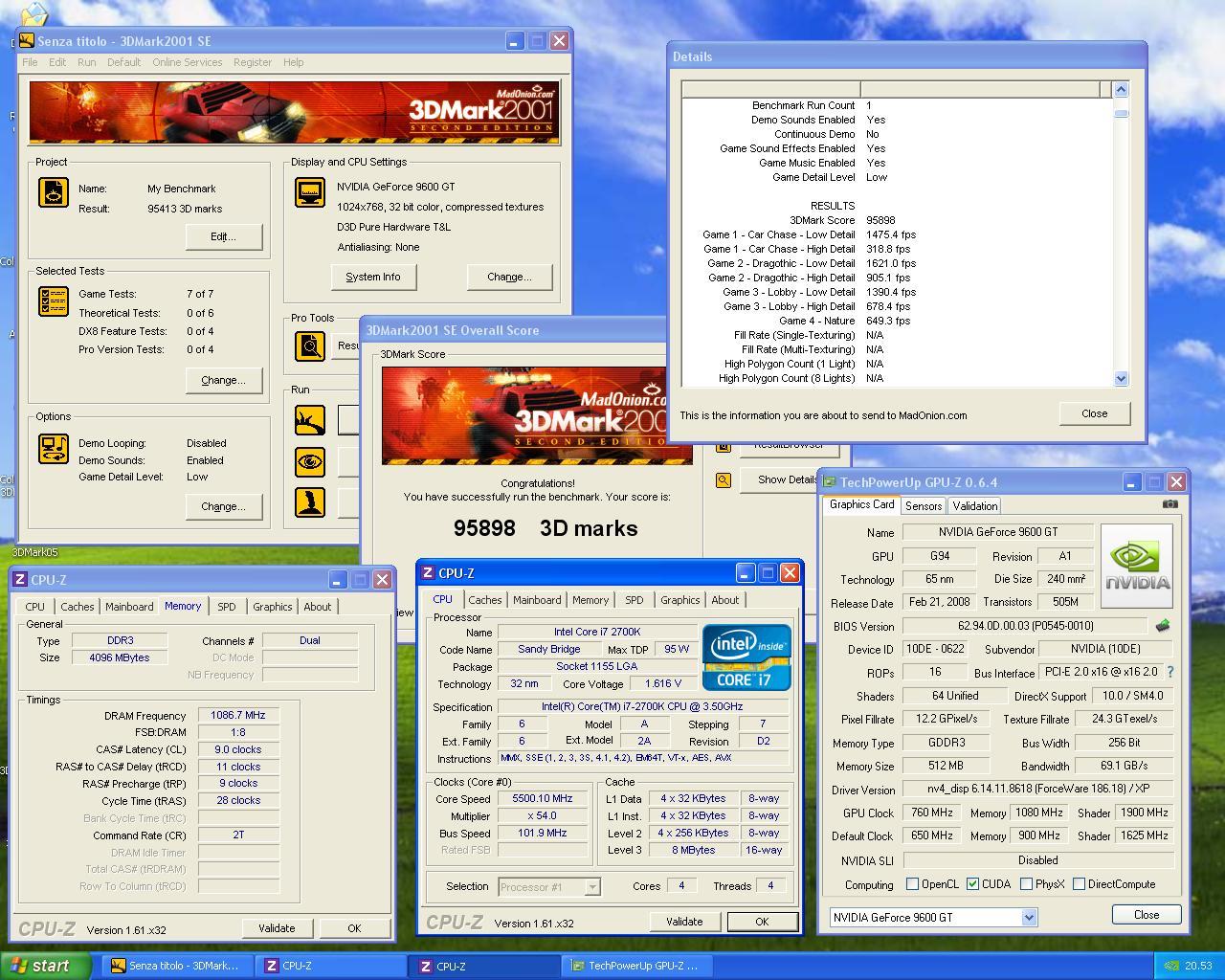This screenshot has width=1225, height=980.
Task: Click Change... under Display and CPU Settings
Action: [x=509, y=277]
